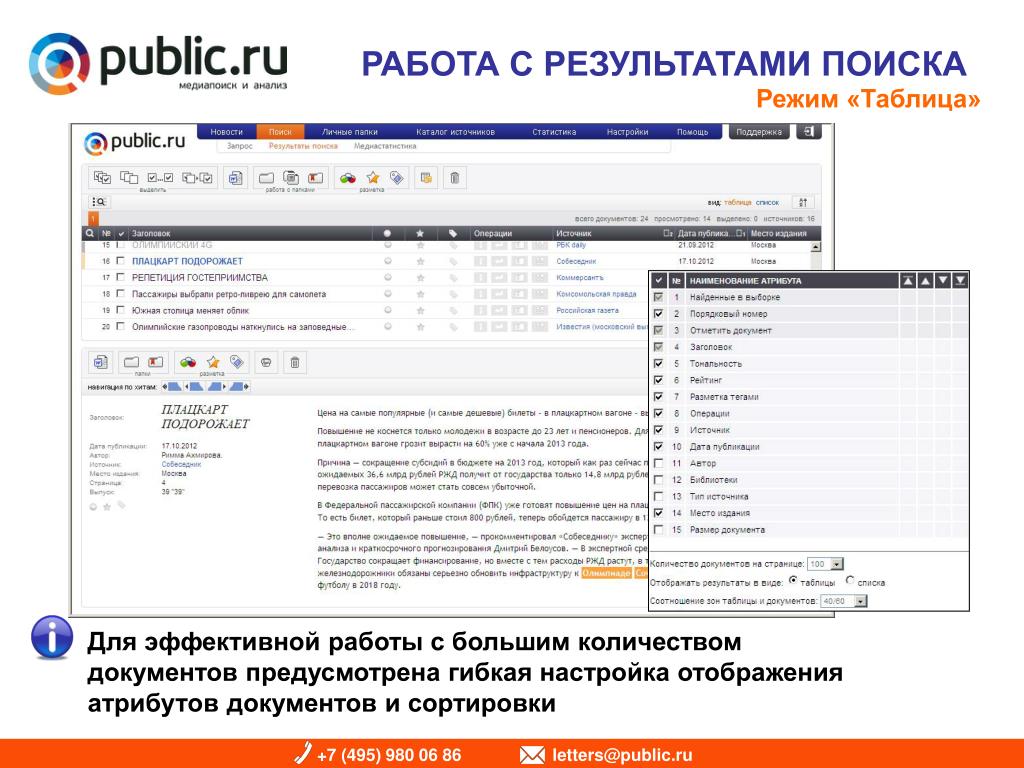The height and width of the screenshot is (768, 1024).
Task: Open the 'Каталог источников' menu tab
Action: coord(455,132)
